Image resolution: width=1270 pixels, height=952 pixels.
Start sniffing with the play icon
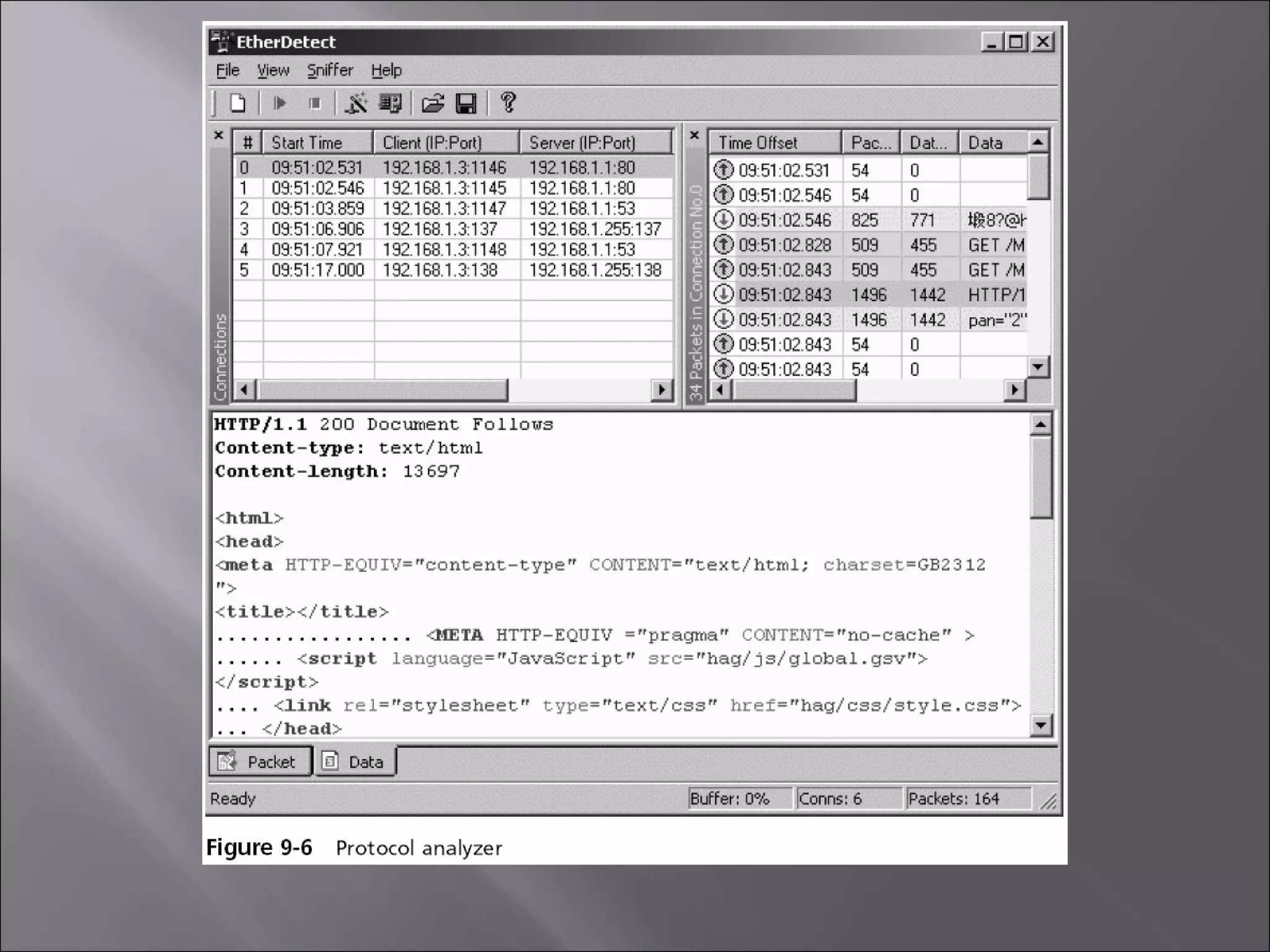(280, 103)
